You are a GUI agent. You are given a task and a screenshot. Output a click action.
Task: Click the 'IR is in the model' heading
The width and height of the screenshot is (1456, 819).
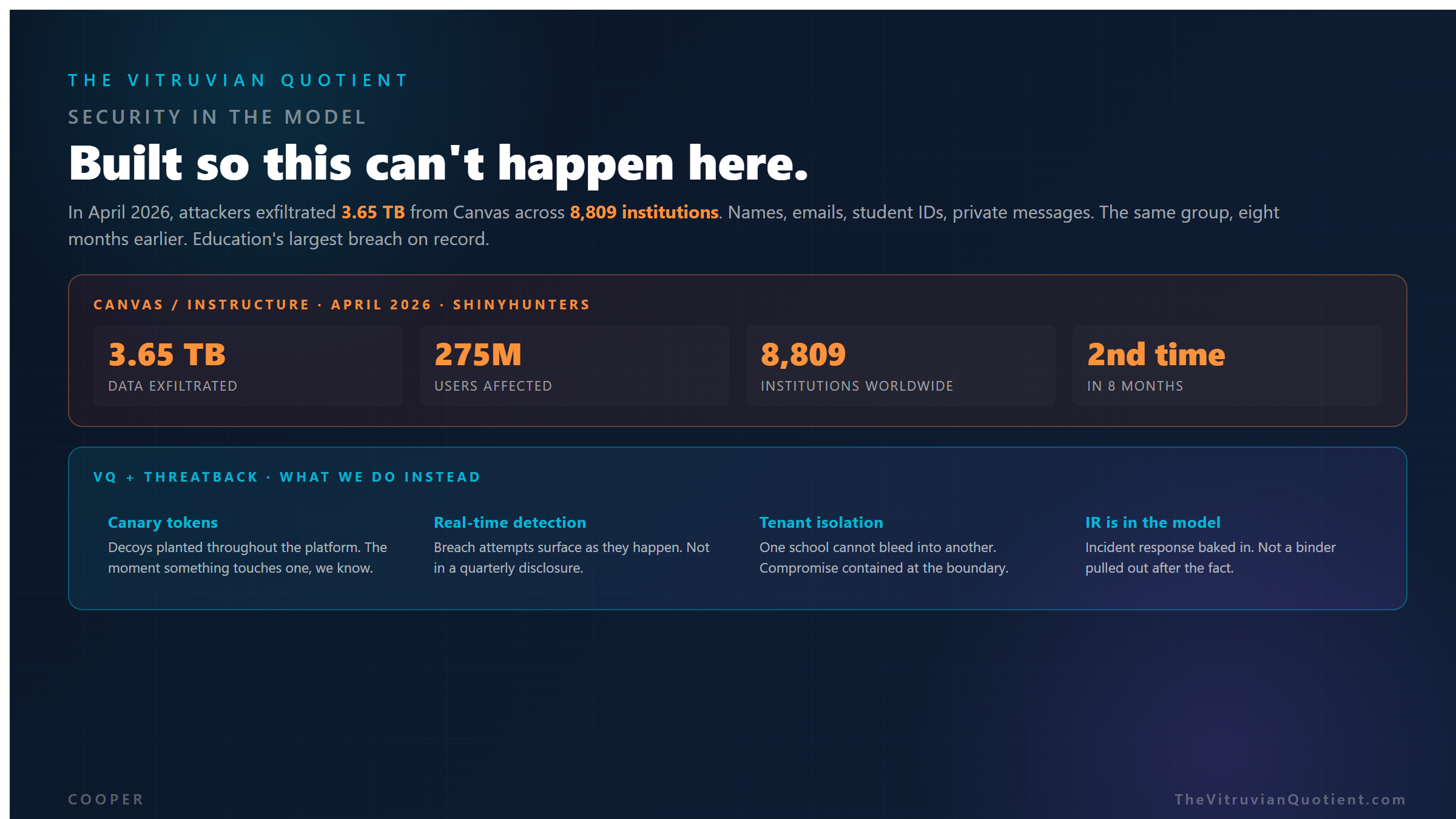1153,522
